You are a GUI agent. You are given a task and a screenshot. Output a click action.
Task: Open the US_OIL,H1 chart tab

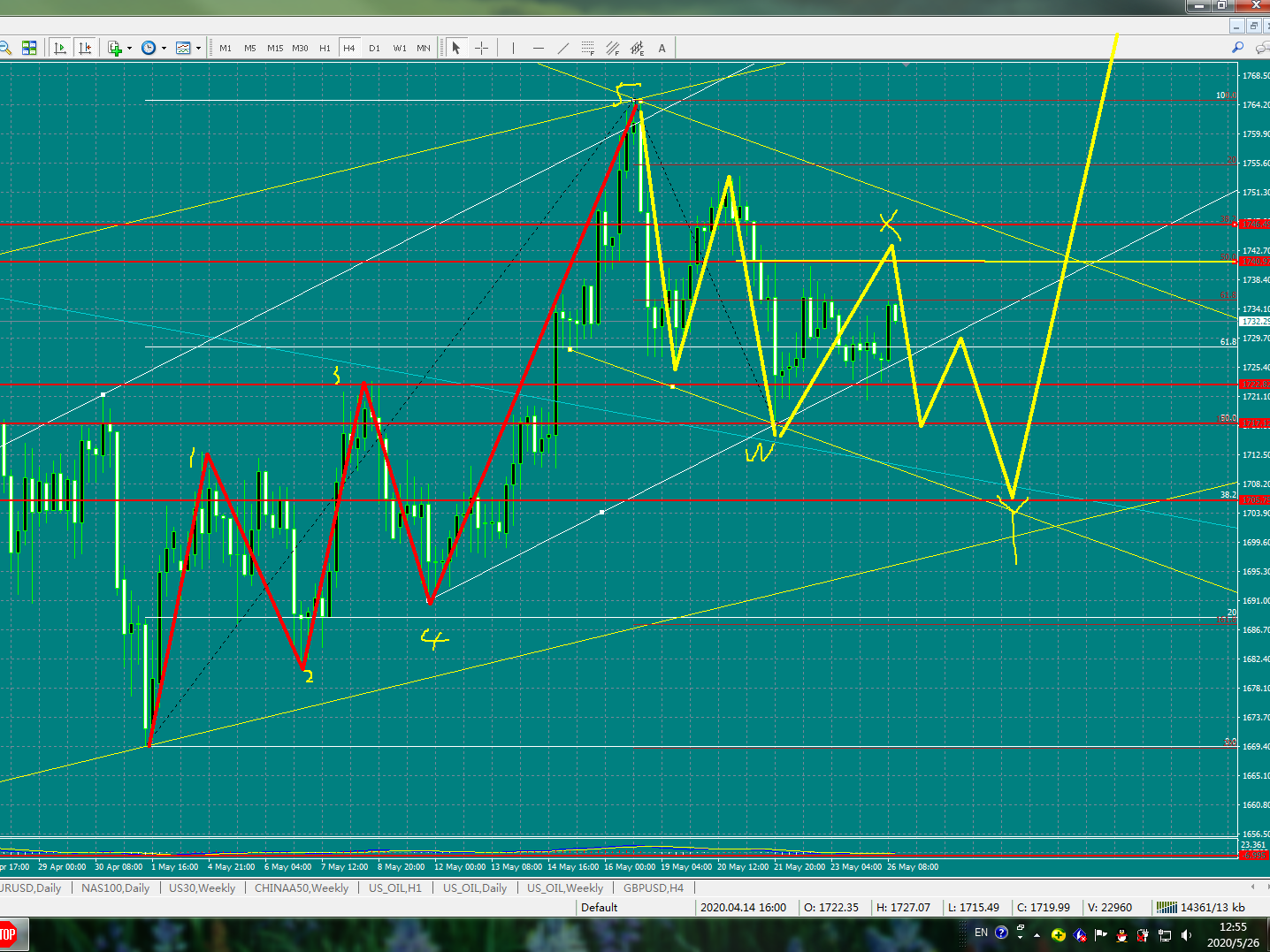395,887
